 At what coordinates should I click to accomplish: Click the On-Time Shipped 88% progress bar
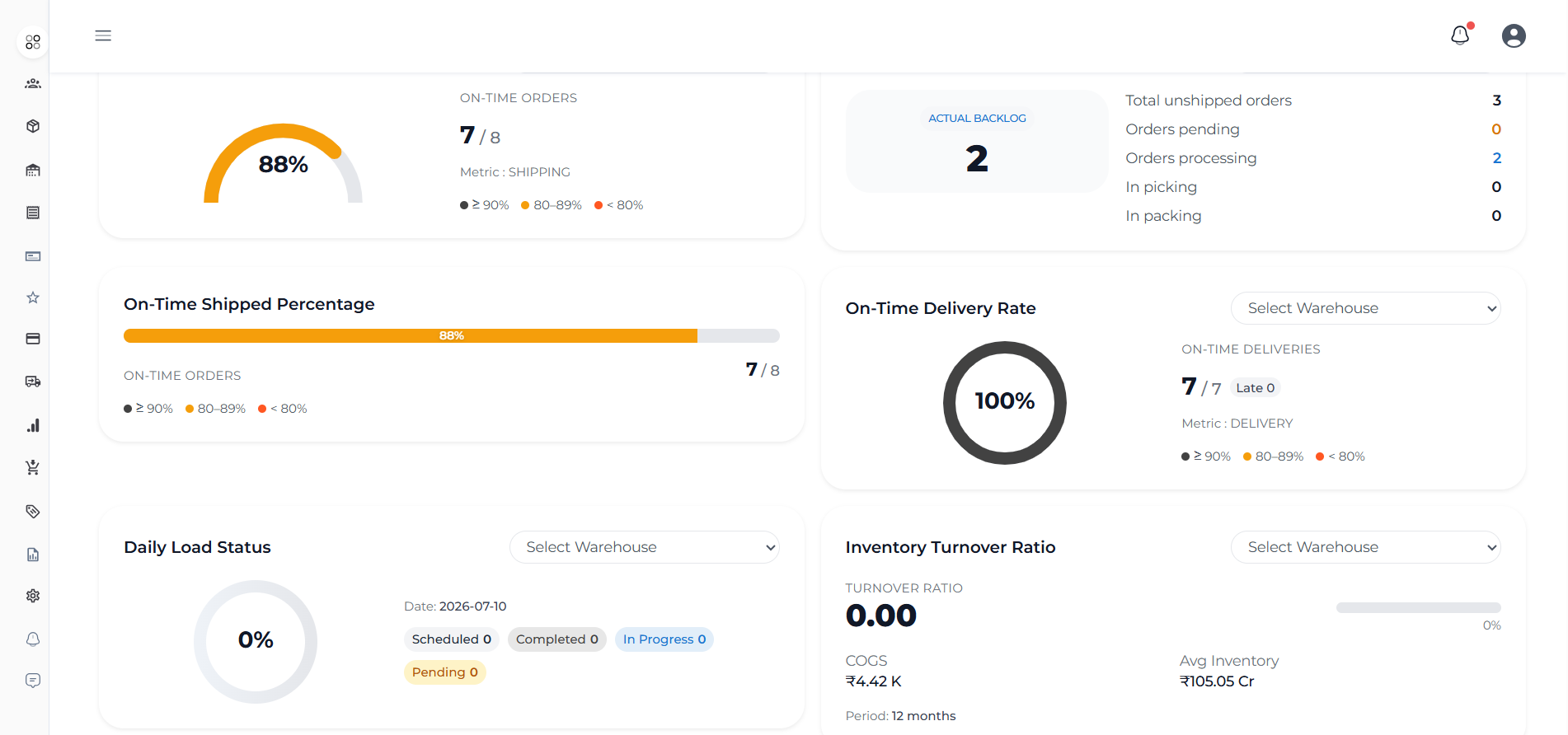451,335
